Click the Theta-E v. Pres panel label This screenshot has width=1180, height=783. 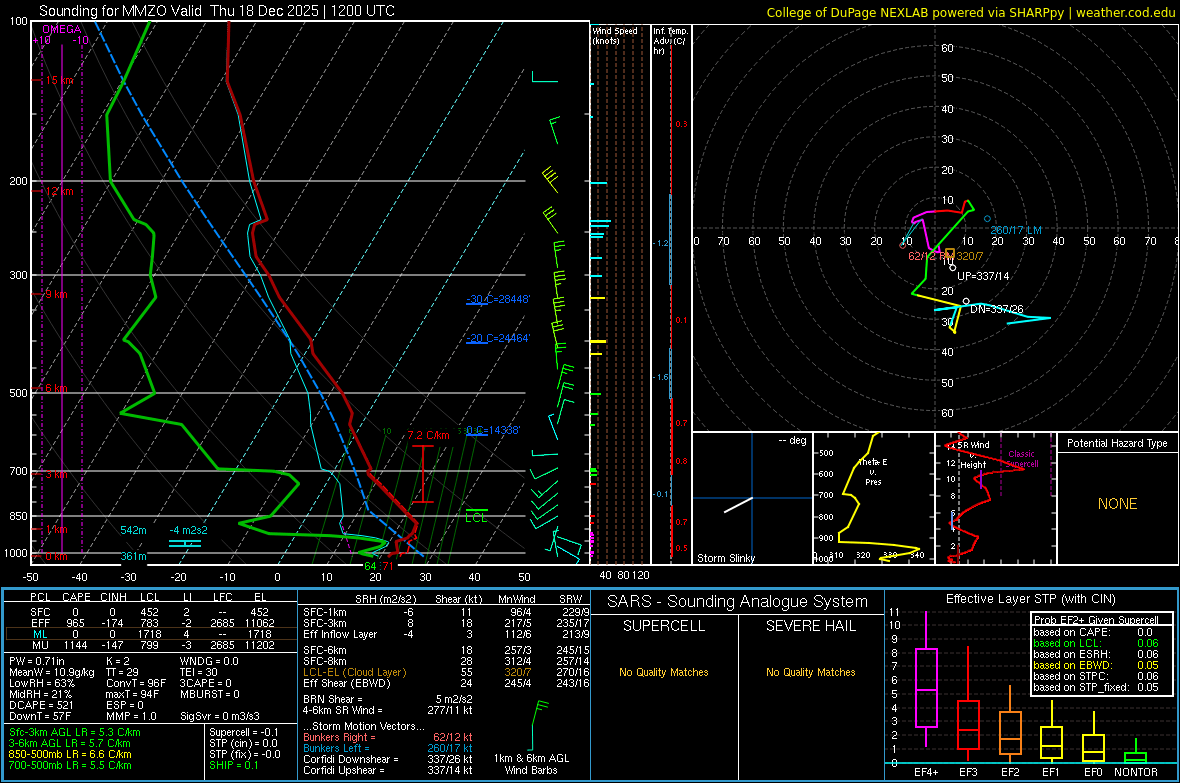point(873,472)
